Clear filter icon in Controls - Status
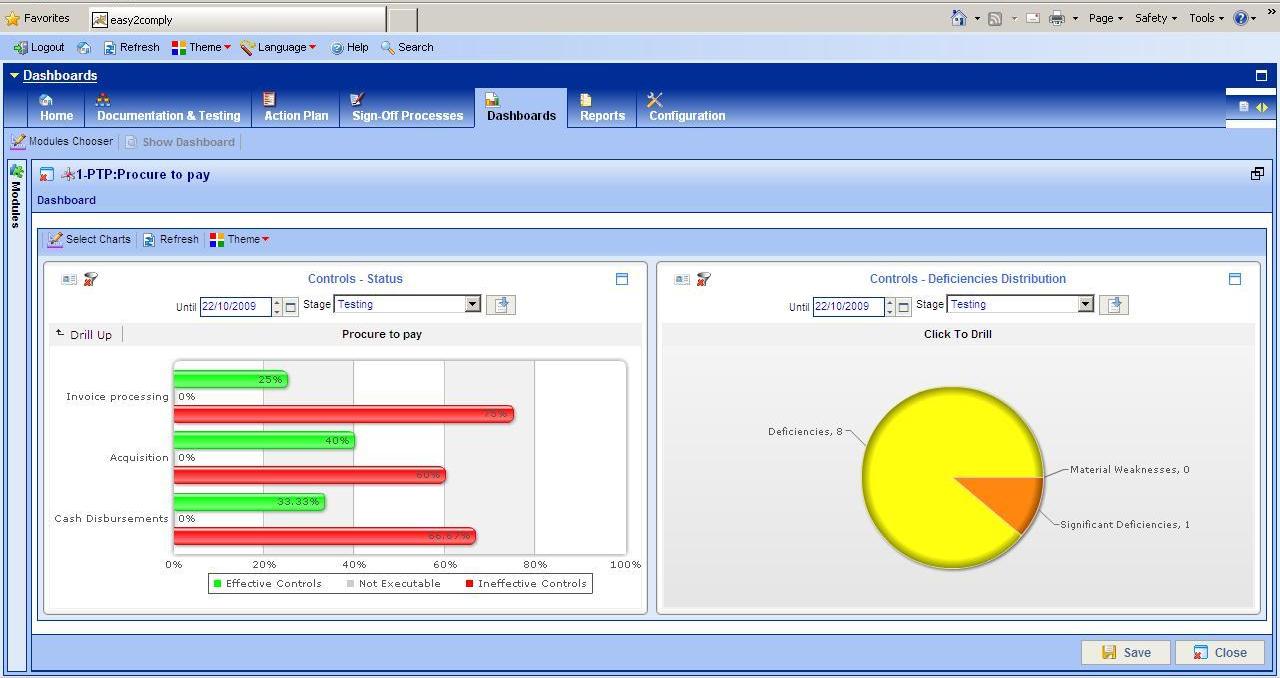Viewport: 1280px width, 678px height. pos(90,279)
